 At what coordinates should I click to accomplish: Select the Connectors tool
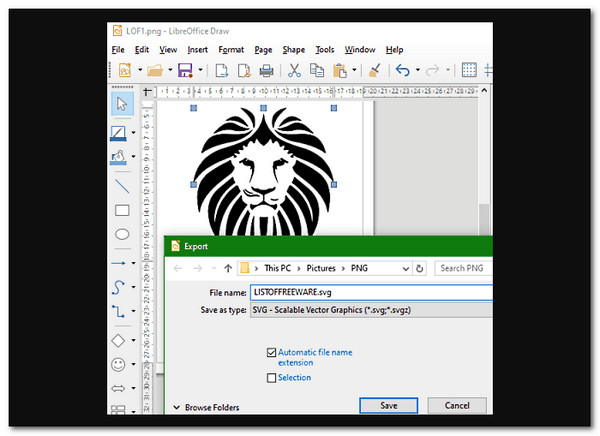118,311
